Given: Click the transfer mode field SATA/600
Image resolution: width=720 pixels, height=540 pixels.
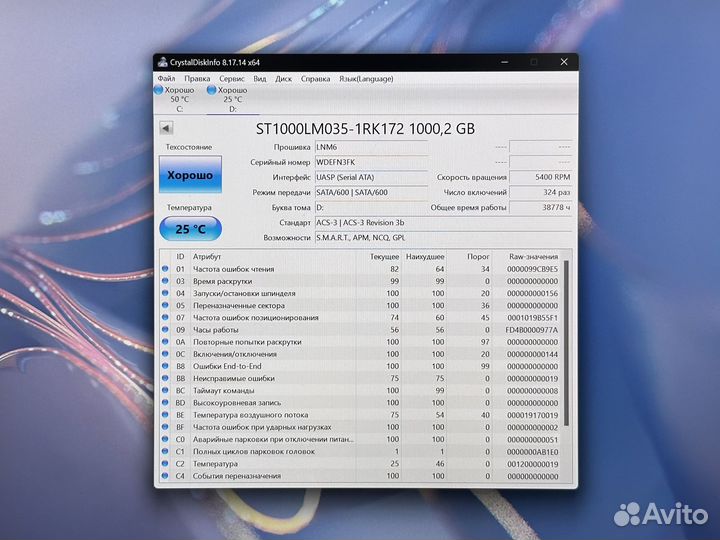Looking at the screenshot, I should pos(371,192).
